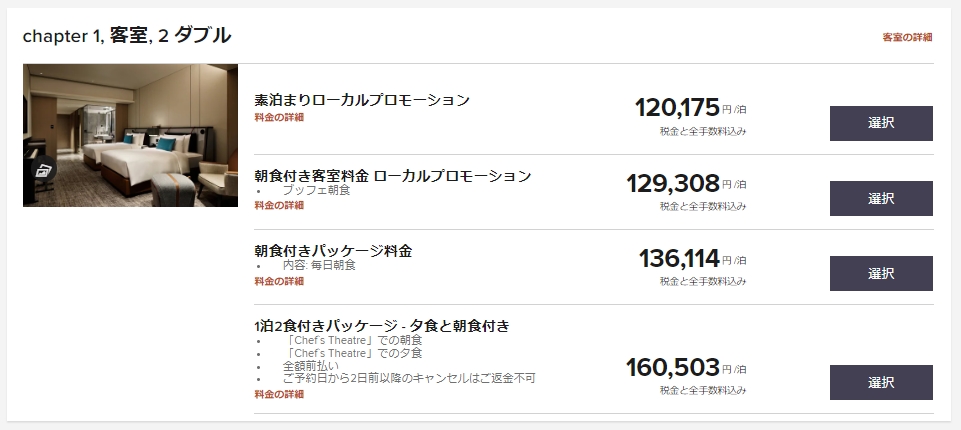Select the 129,308 yen breakfast promotion rate

click(x=881, y=198)
